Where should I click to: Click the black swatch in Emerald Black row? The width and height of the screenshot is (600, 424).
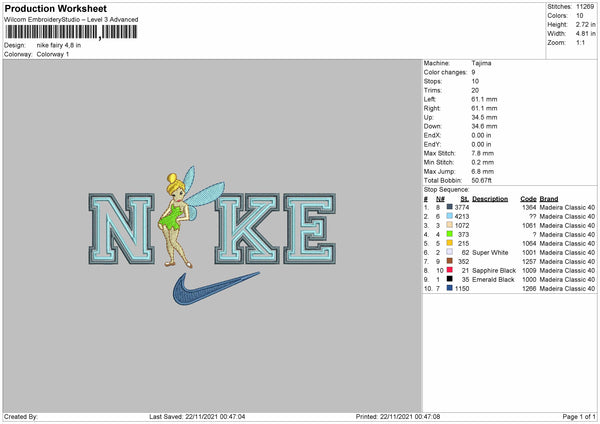point(449,279)
